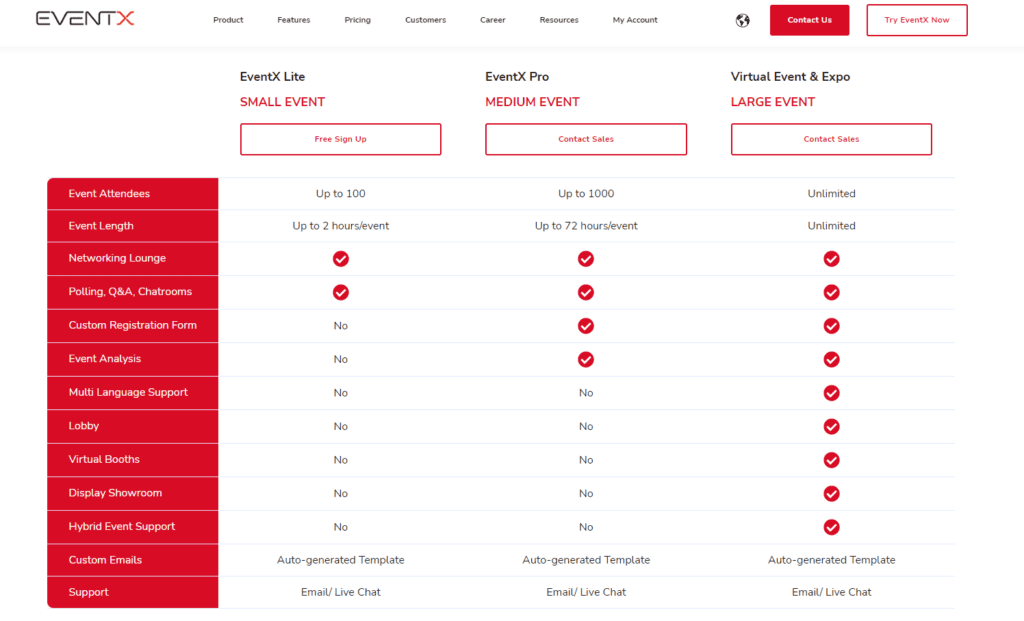Open the Features dropdown
Image resolution: width=1024 pixels, height=621 pixels.
click(293, 19)
